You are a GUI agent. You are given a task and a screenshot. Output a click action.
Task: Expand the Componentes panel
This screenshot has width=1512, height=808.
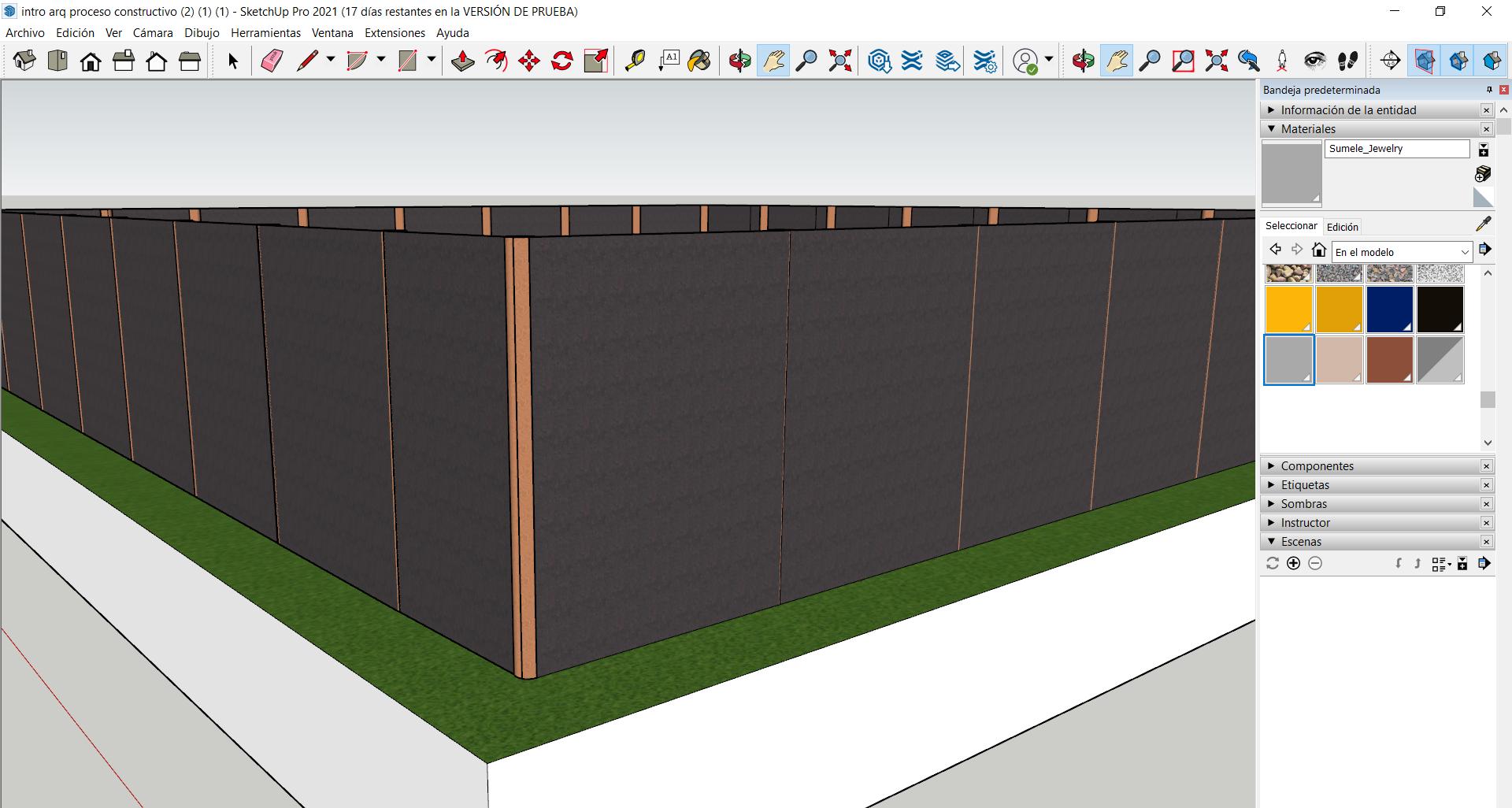pos(1317,466)
